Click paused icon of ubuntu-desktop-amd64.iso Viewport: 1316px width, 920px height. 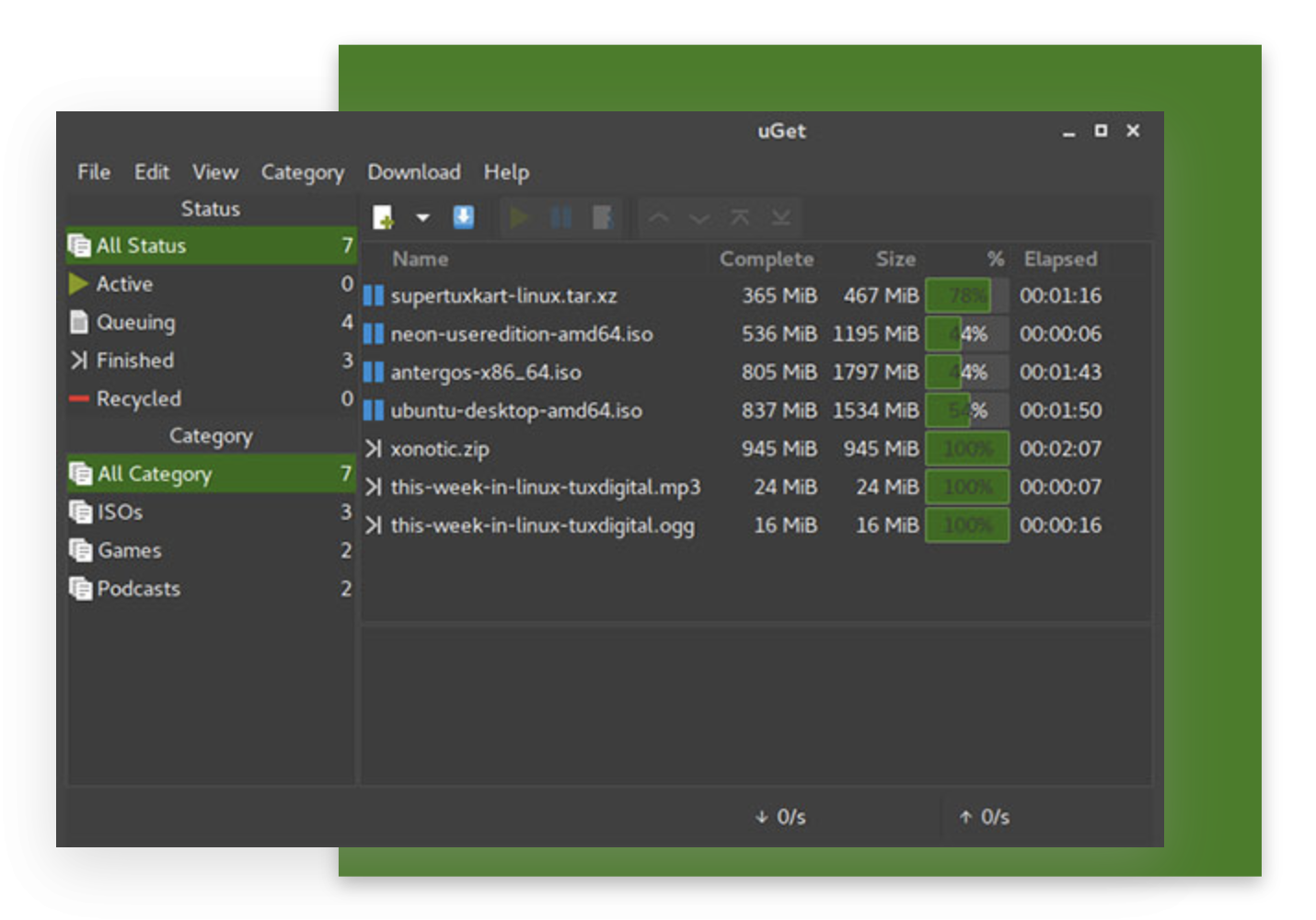(373, 410)
